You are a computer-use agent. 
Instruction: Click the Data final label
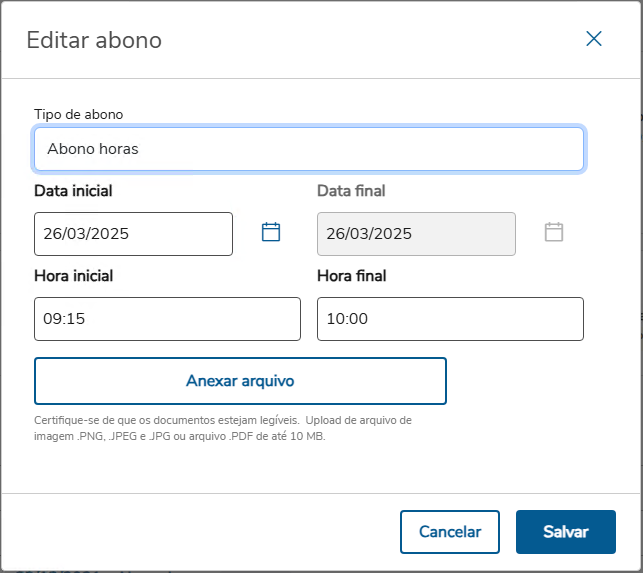(x=351, y=191)
